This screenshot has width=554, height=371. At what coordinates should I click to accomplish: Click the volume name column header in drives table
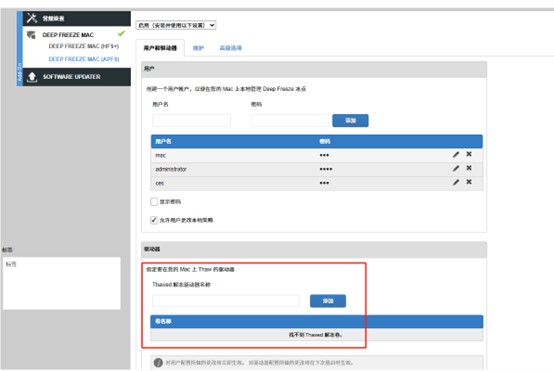tap(163, 322)
